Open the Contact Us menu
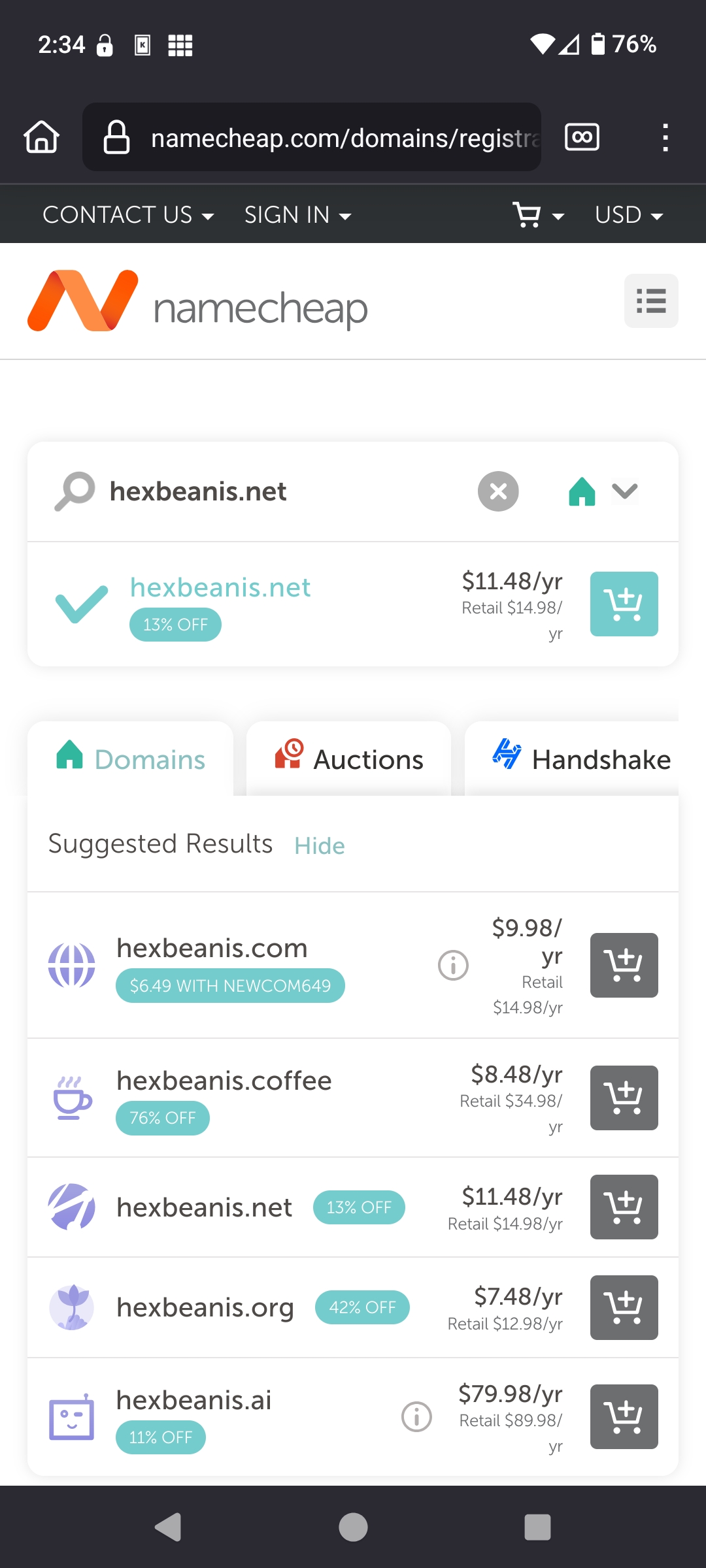 pos(128,215)
